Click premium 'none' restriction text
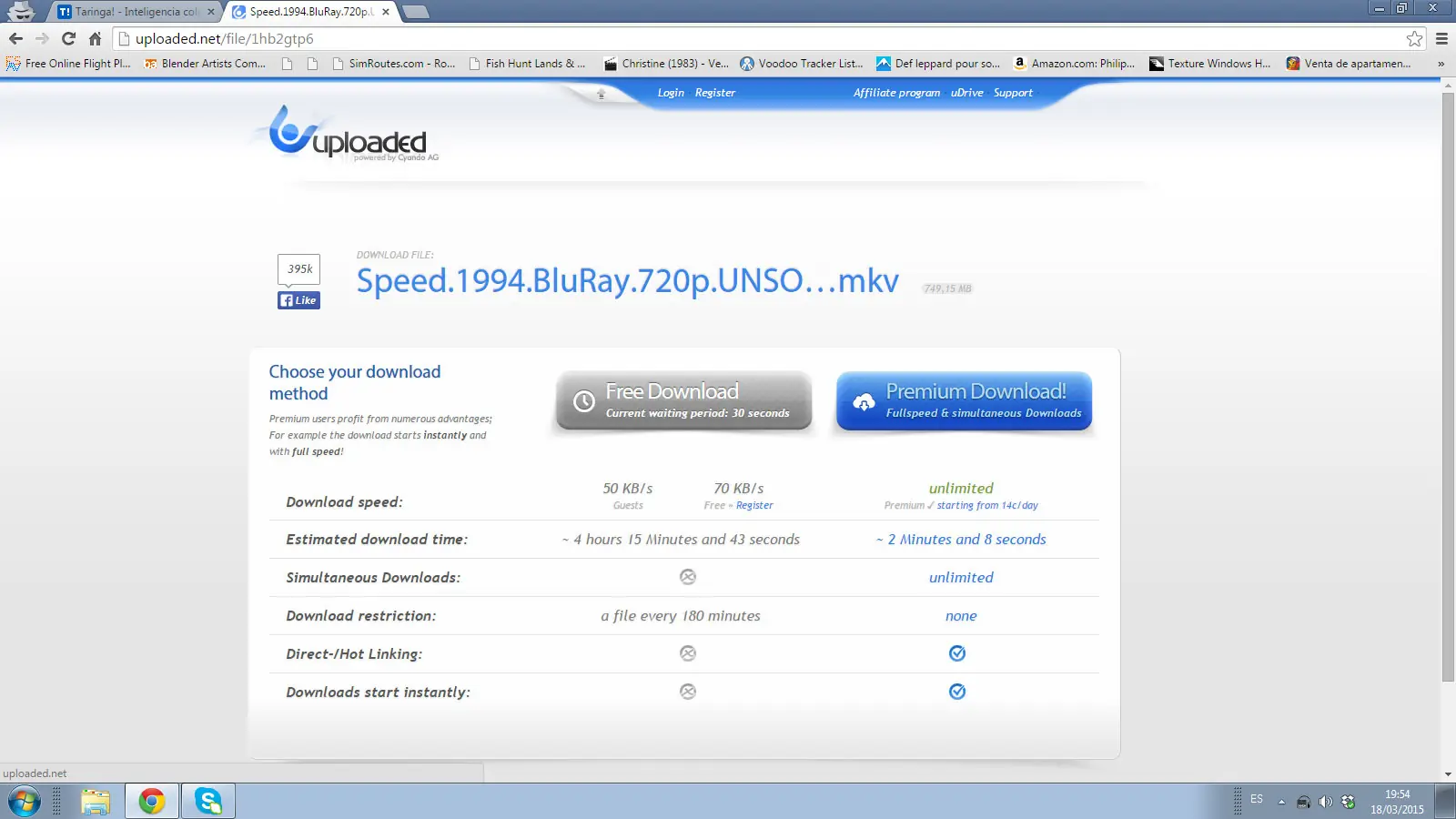Screen dimensions: 1456x819 pyautogui.click(x=961, y=616)
